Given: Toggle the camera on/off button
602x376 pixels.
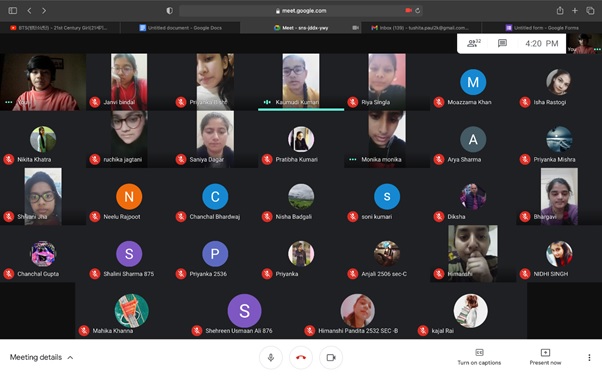Looking at the screenshot, I should point(331,358).
